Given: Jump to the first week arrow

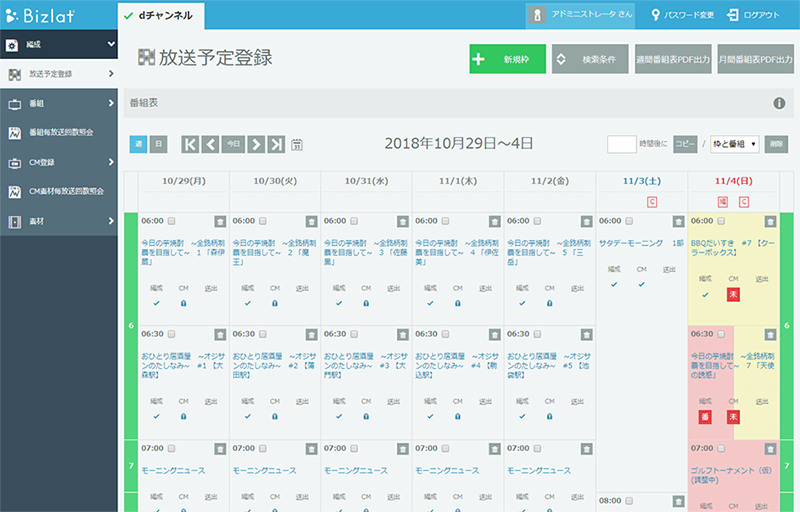Looking at the screenshot, I should click(190, 144).
